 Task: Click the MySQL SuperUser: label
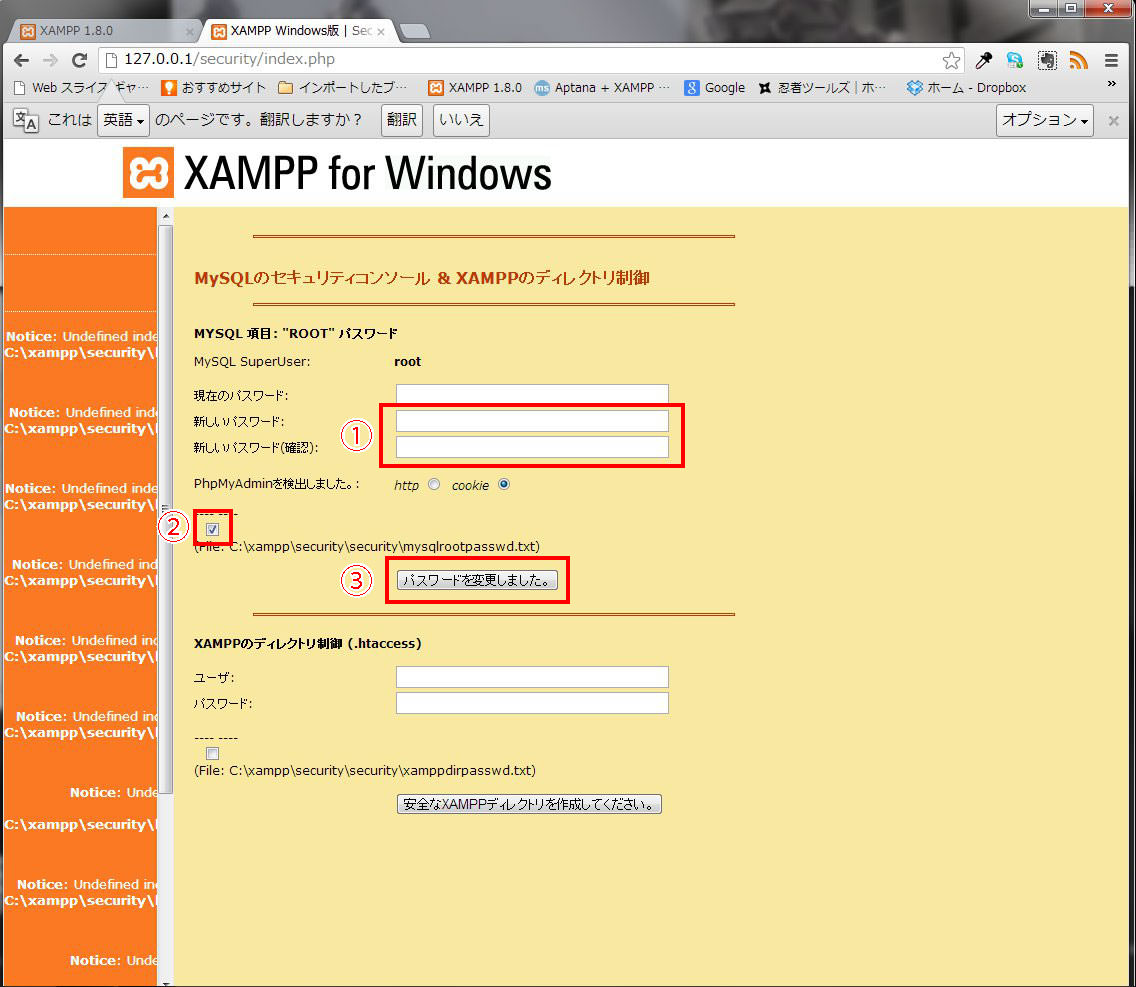coord(252,362)
